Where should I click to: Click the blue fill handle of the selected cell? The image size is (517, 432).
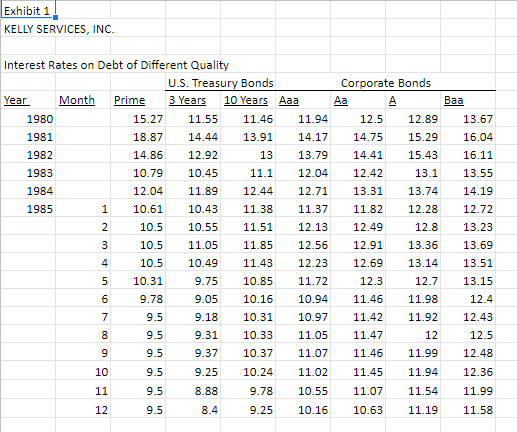point(55,17)
